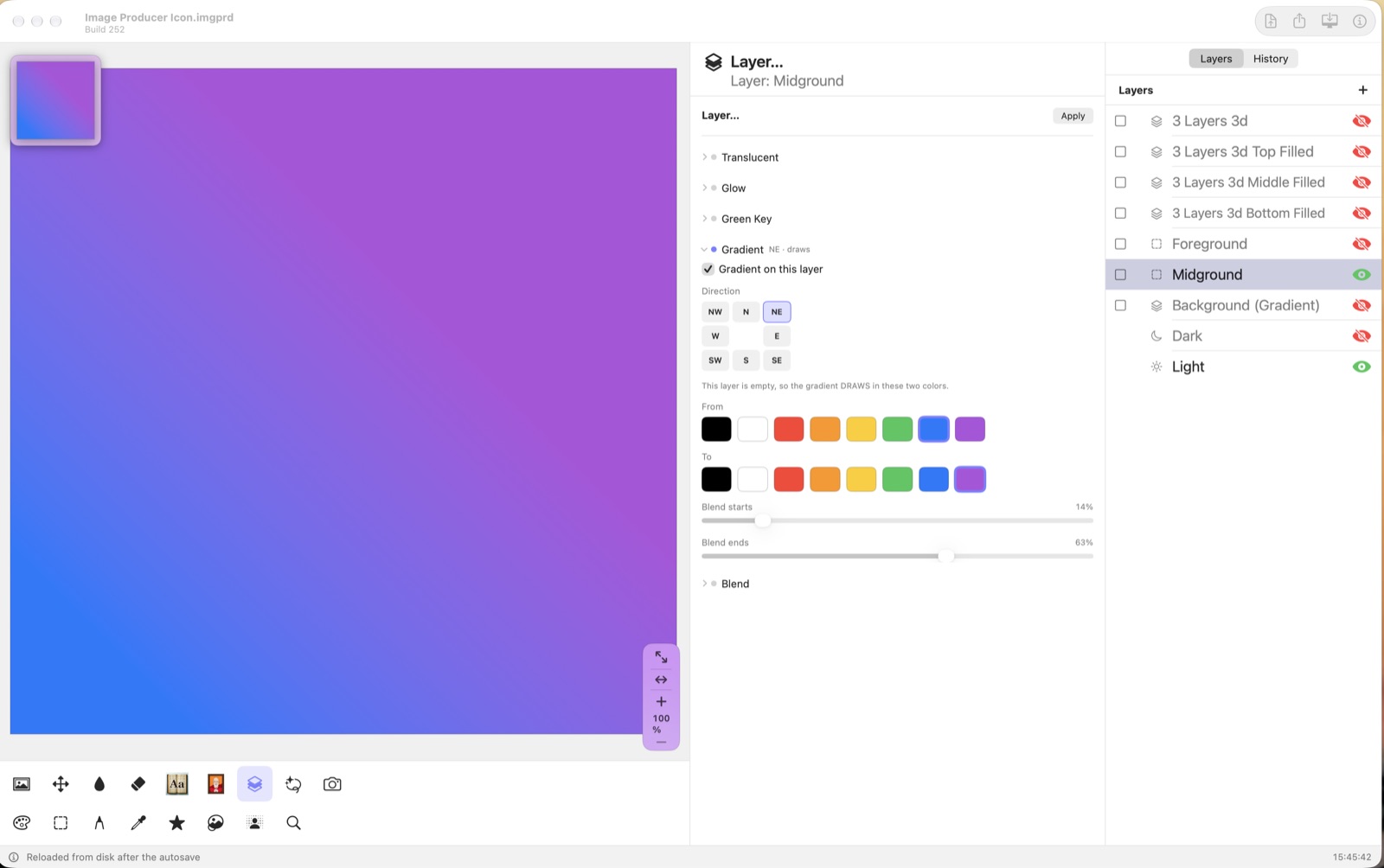Screen dimensions: 1384x868
Task: Show the 3 Layers 3d layer
Action: 1362,121
